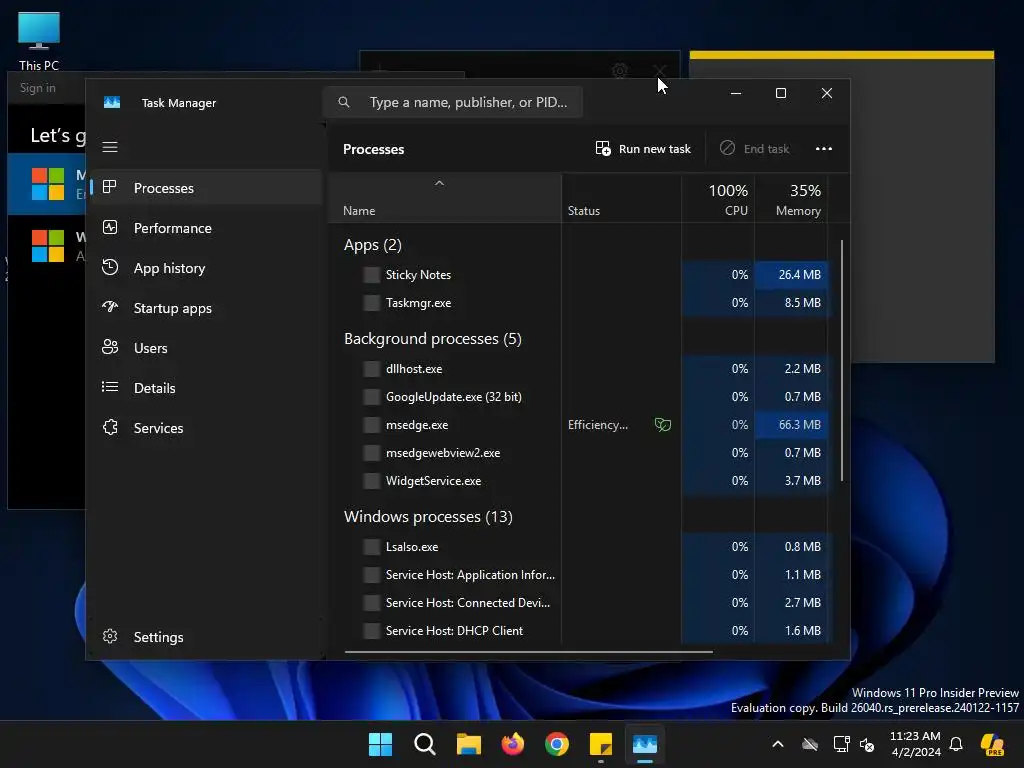Screen dimensions: 1024x768
Task: Open the three-dot more options menu
Action: click(x=824, y=149)
